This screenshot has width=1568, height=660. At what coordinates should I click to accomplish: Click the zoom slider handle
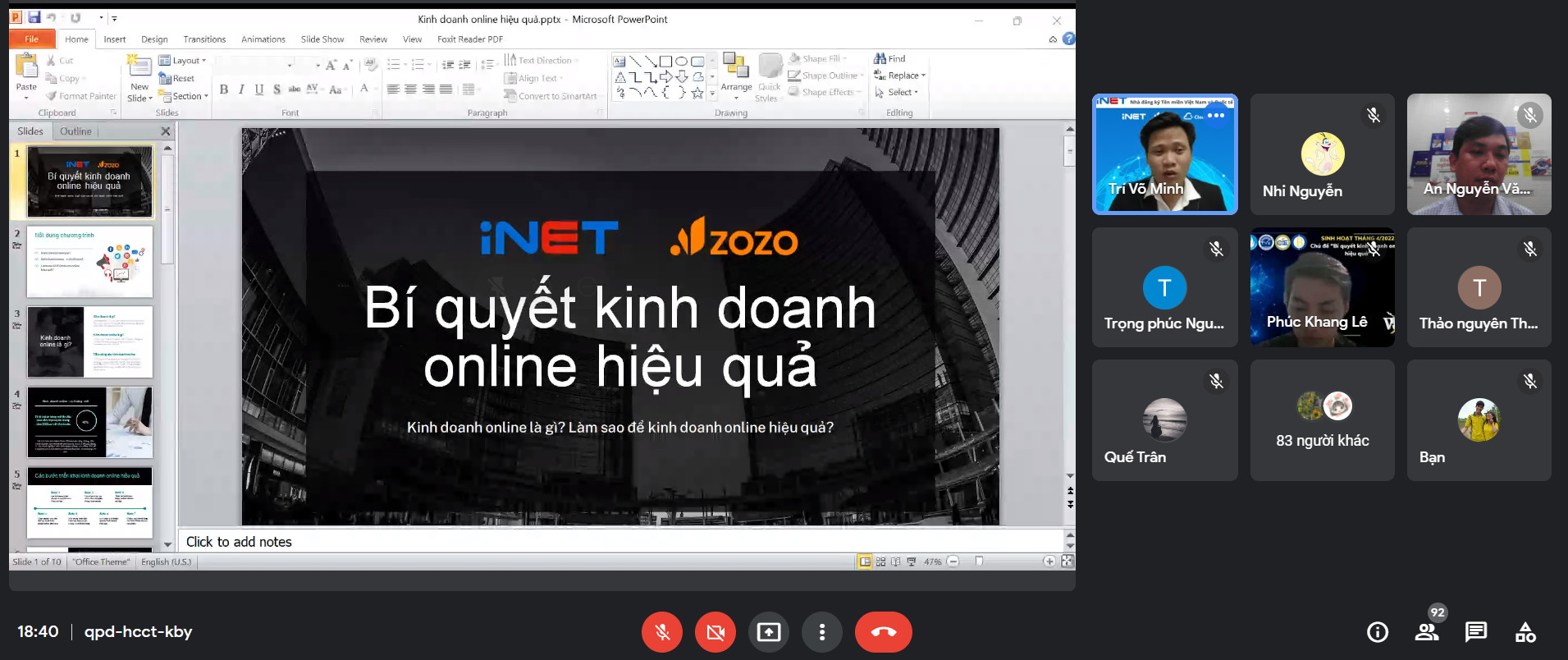pyautogui.click(x=979, y=561)
